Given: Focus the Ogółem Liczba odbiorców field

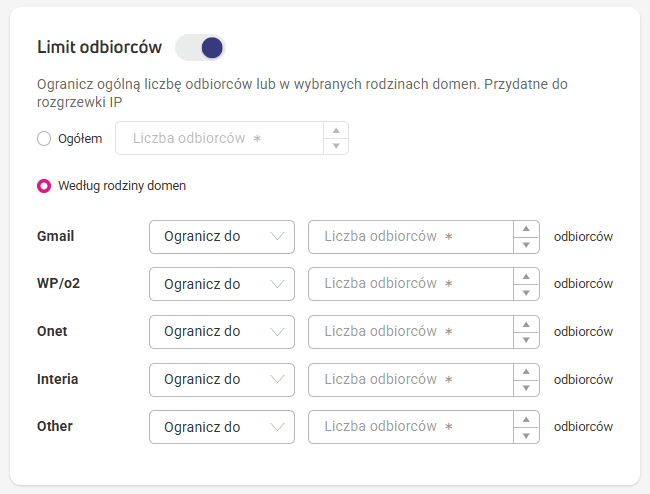Looking at the screenshot, I should point(219,138).
